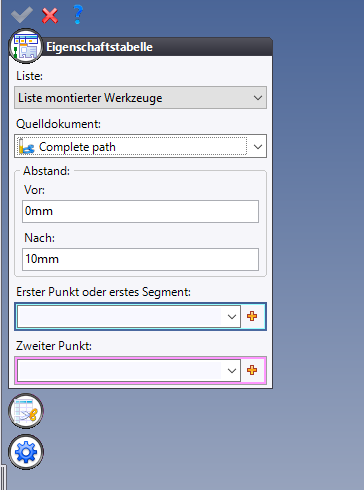The image size is (364, 490).
Task: Expand the Zweiter Punkt dropdown chevron
Action: pyautogui.click(x=232, y=371)
